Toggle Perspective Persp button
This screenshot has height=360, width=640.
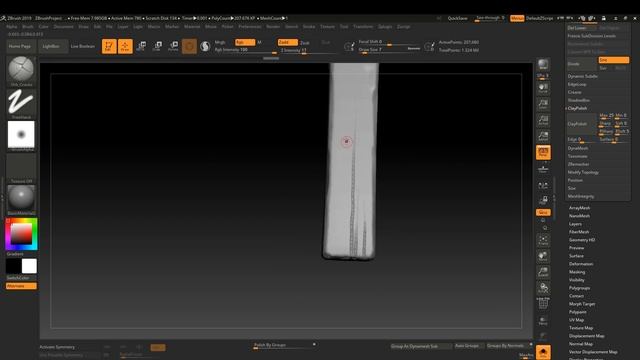coord(543,152)
